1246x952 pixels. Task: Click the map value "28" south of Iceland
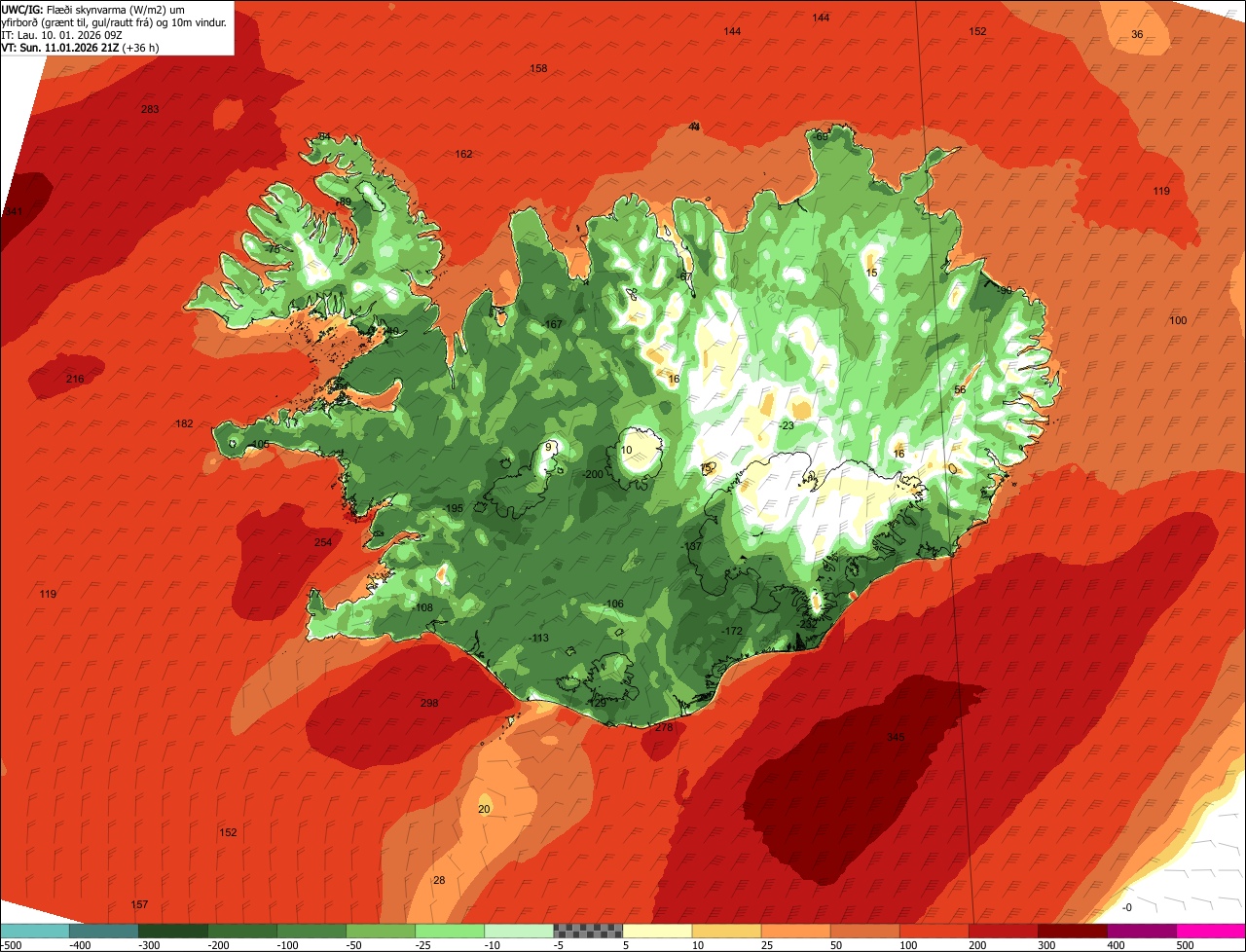click(x=439, y=880)
